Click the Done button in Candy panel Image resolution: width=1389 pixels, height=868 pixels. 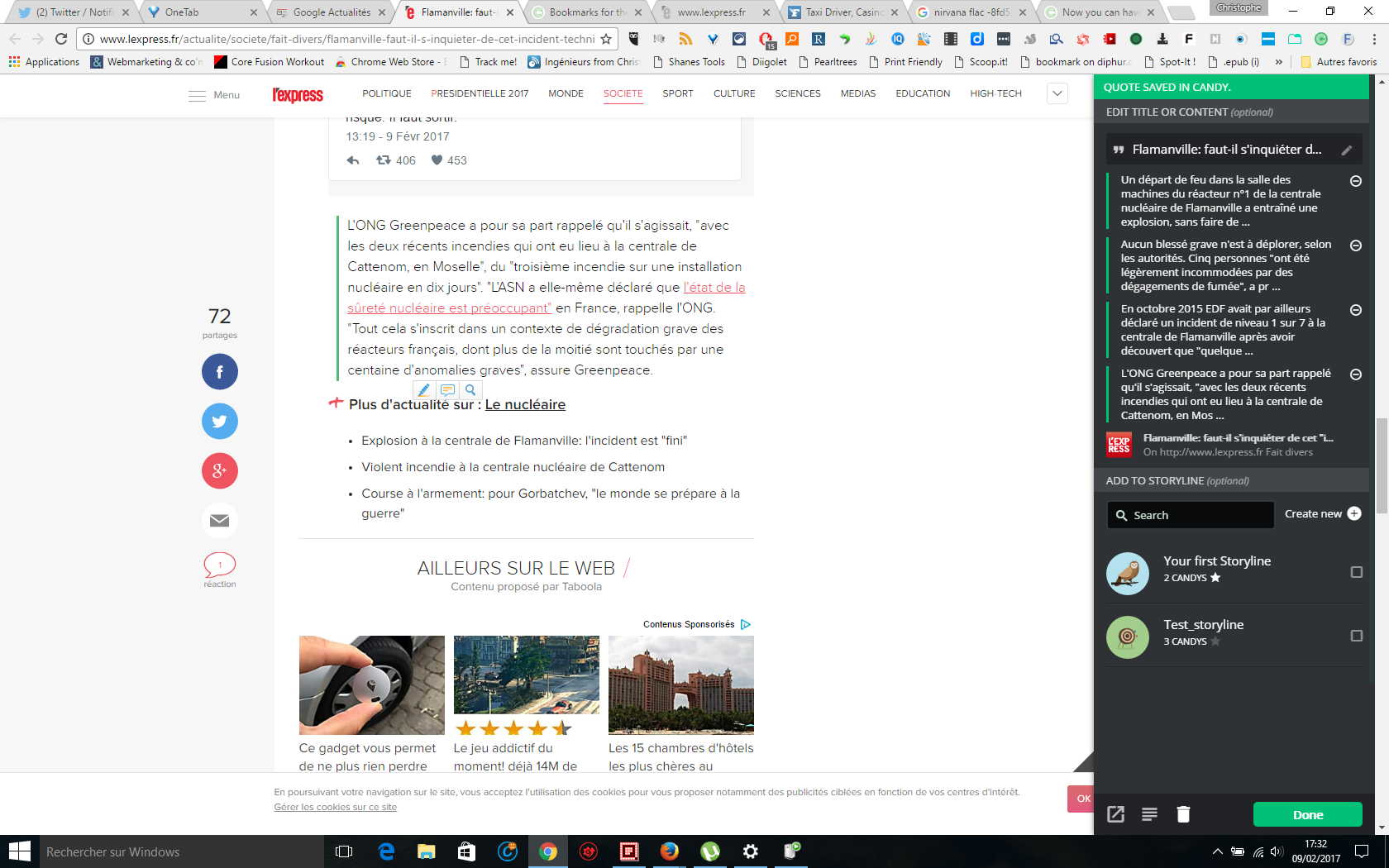(1308, 814)
